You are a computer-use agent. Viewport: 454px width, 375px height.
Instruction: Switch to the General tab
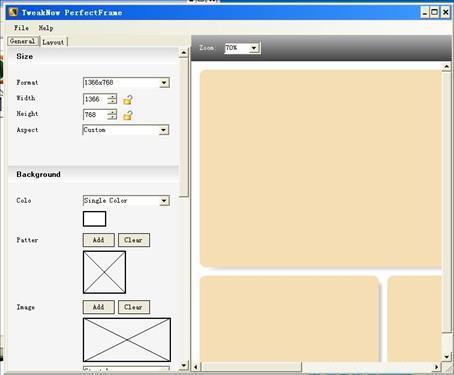[23, 41]
